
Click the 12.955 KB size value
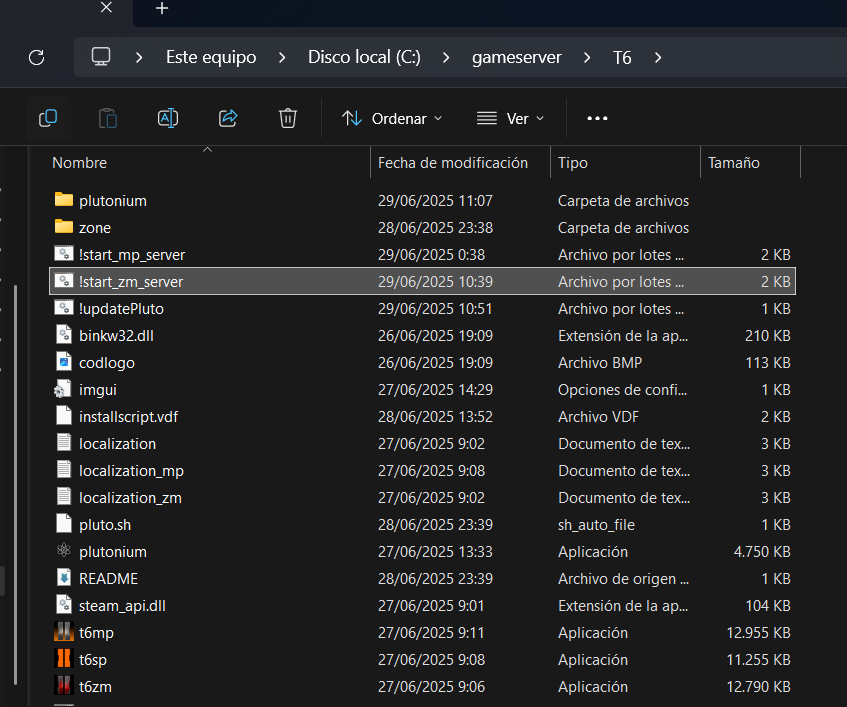pyautogui.click(x=758, y=632)
